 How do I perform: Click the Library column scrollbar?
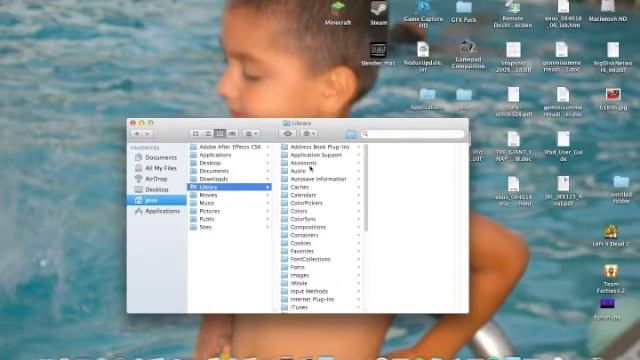(x=366, y=188)
